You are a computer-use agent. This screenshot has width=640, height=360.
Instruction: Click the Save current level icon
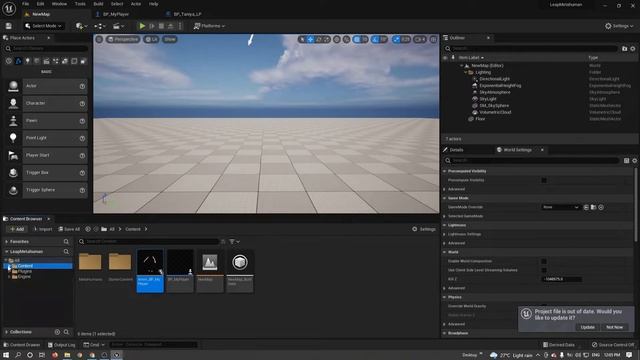tap(9, 26)
